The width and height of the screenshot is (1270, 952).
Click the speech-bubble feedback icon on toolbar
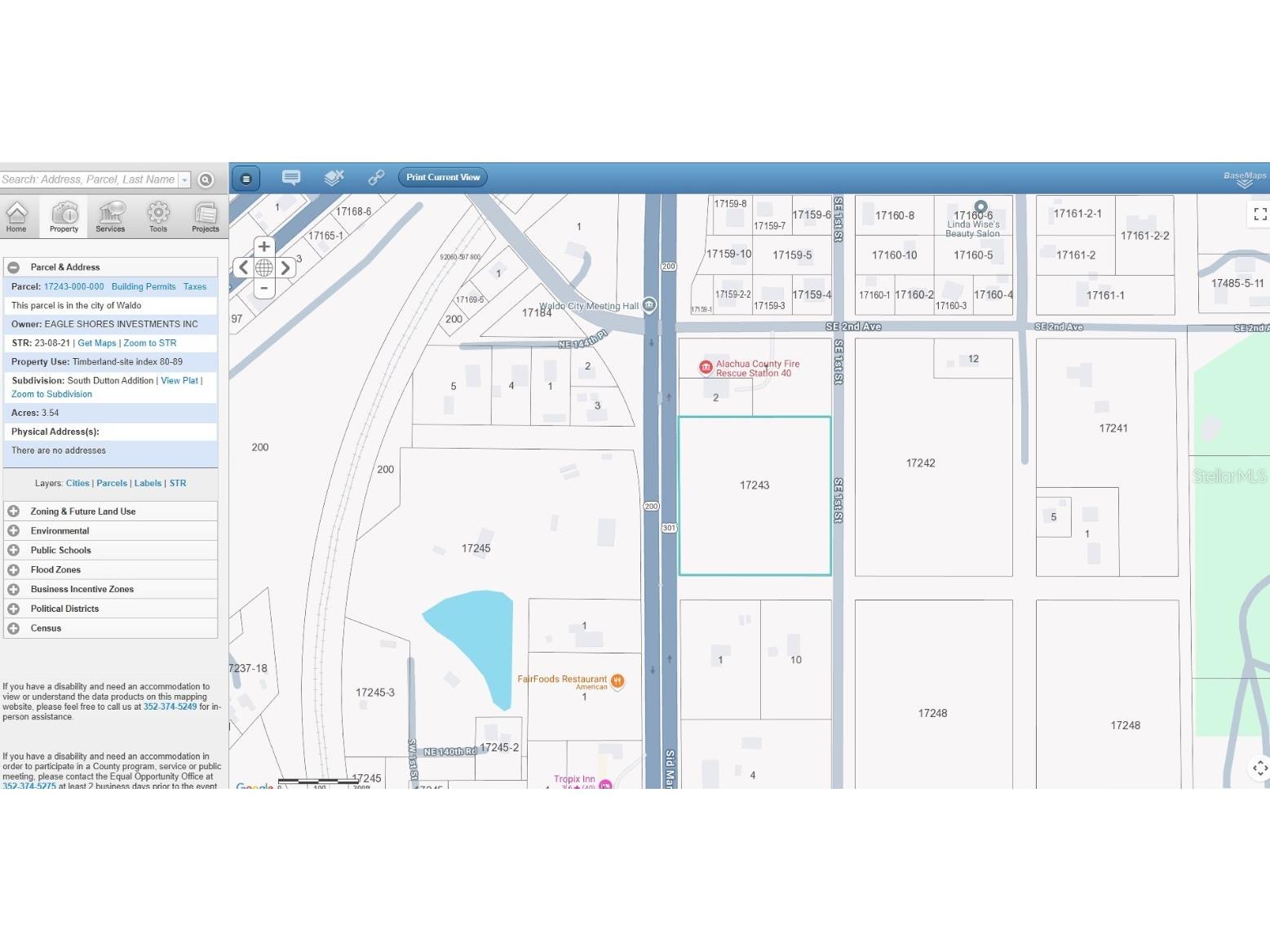coord(291,177)
